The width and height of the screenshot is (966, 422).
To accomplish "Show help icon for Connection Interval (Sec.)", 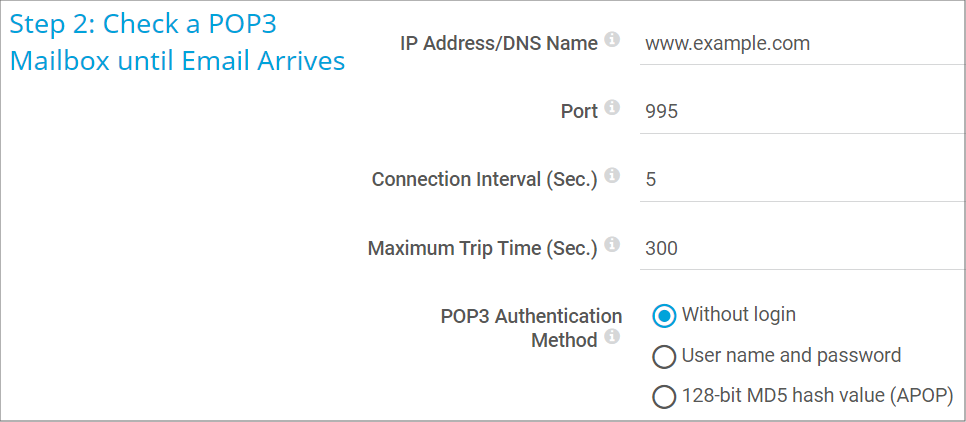I will (x=611, y=176).
